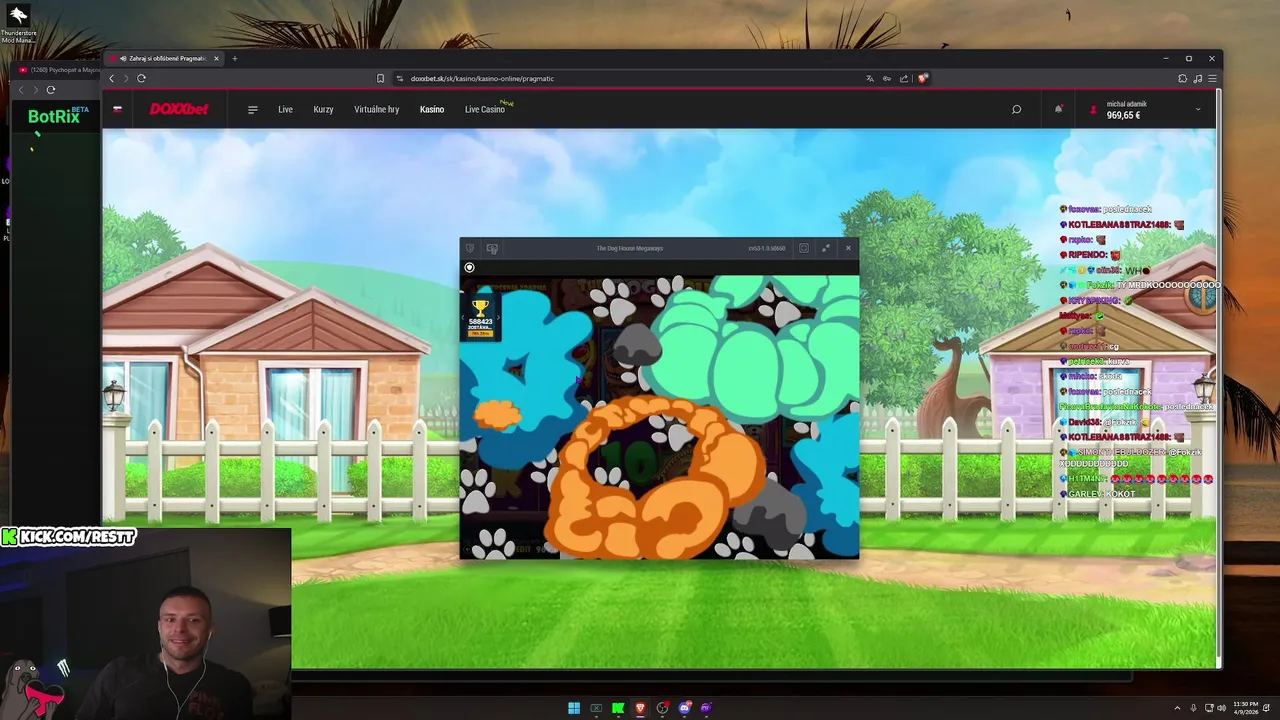Viewport: 1280px width, 720px height.
Task: Select the Zahraj si obľúbené Pragmatic tab
Action: (165, 58)
